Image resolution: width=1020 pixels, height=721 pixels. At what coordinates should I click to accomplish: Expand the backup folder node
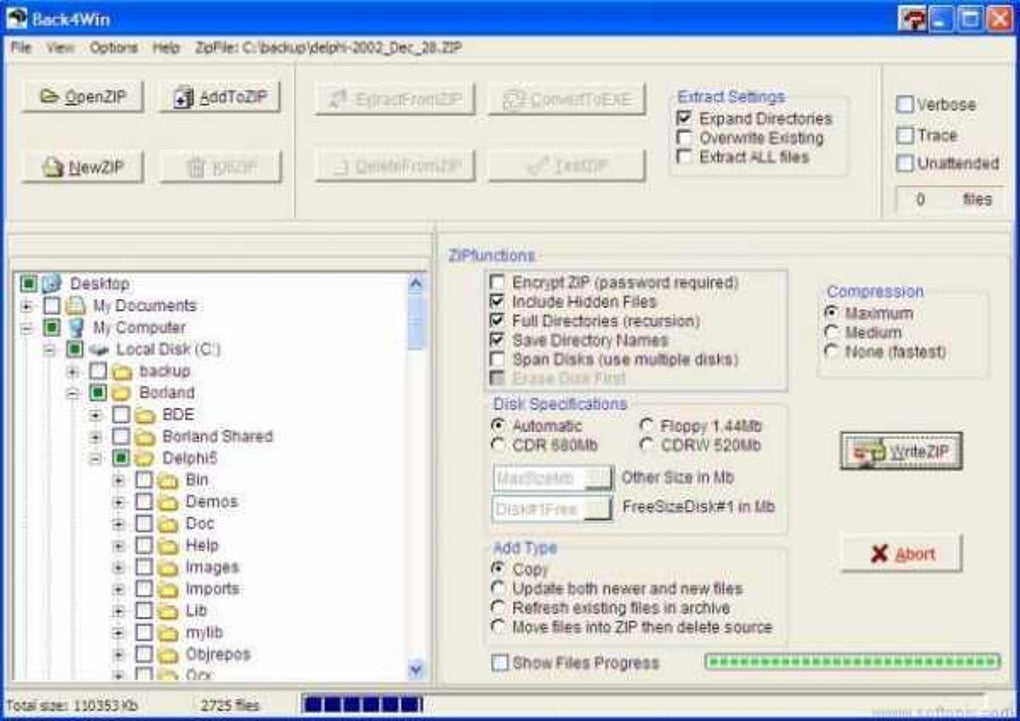[73, 372]
